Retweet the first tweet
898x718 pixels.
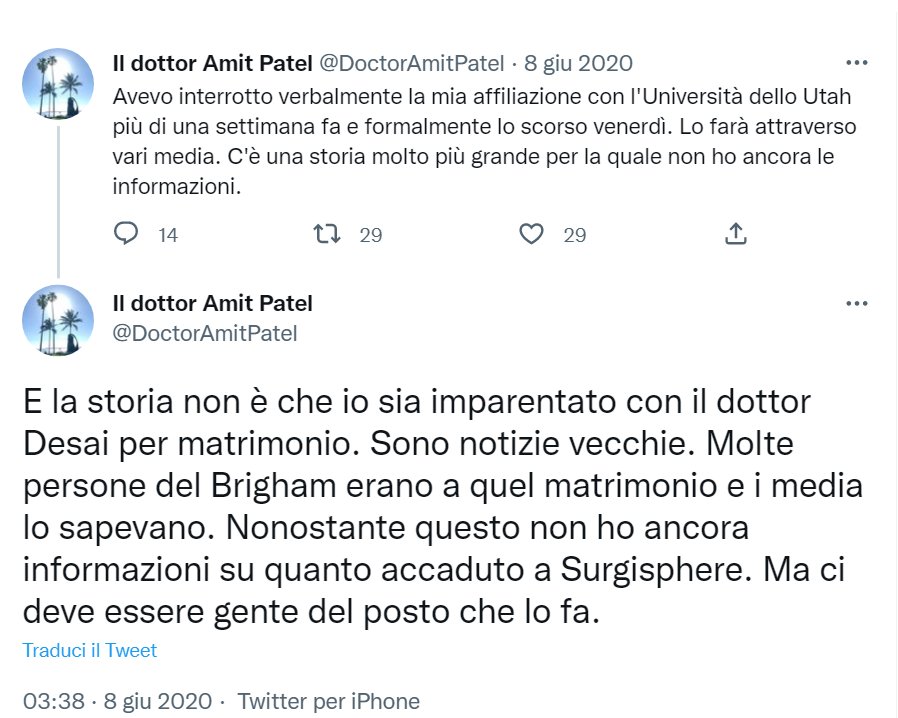[327, 234]
